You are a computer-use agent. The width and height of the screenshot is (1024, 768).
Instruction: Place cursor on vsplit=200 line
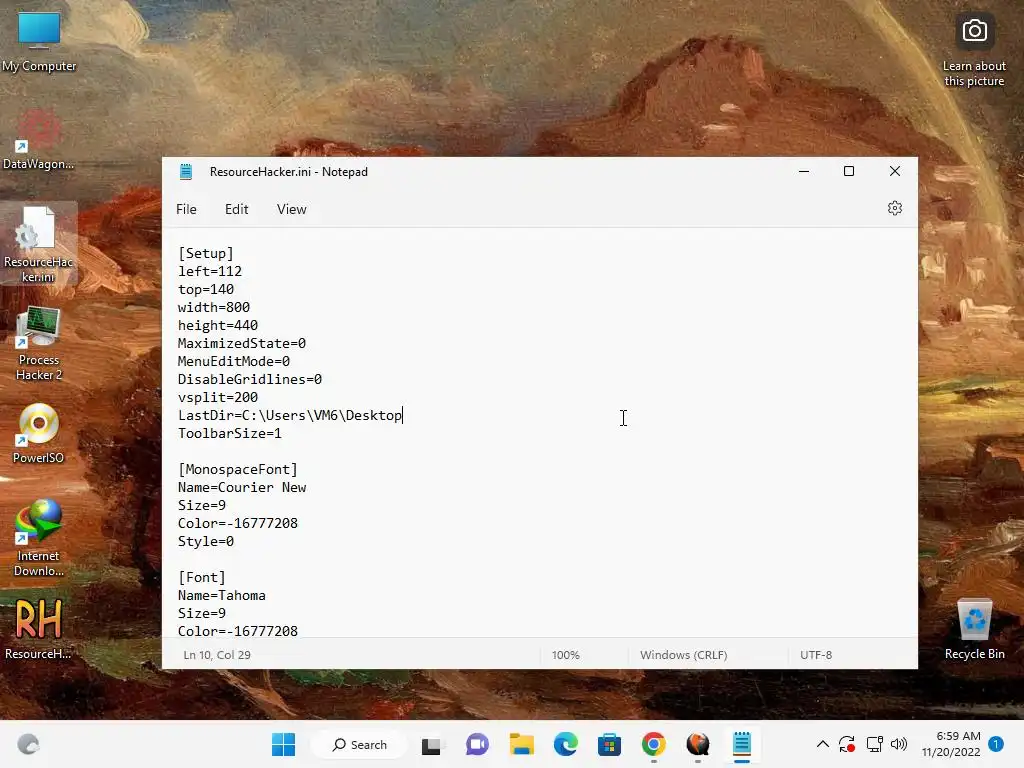point(217,397)
